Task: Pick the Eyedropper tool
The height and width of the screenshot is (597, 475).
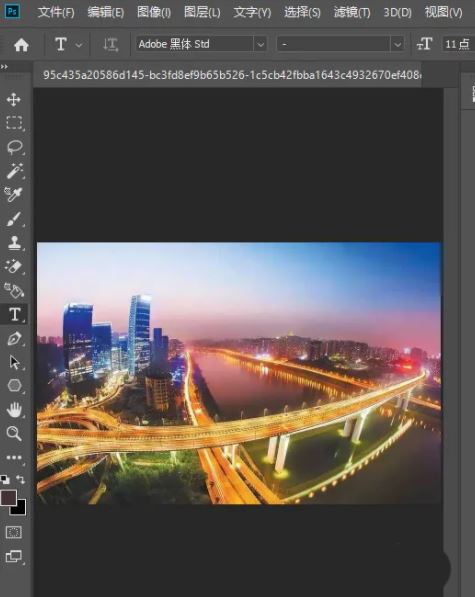Action: (13, 195)
